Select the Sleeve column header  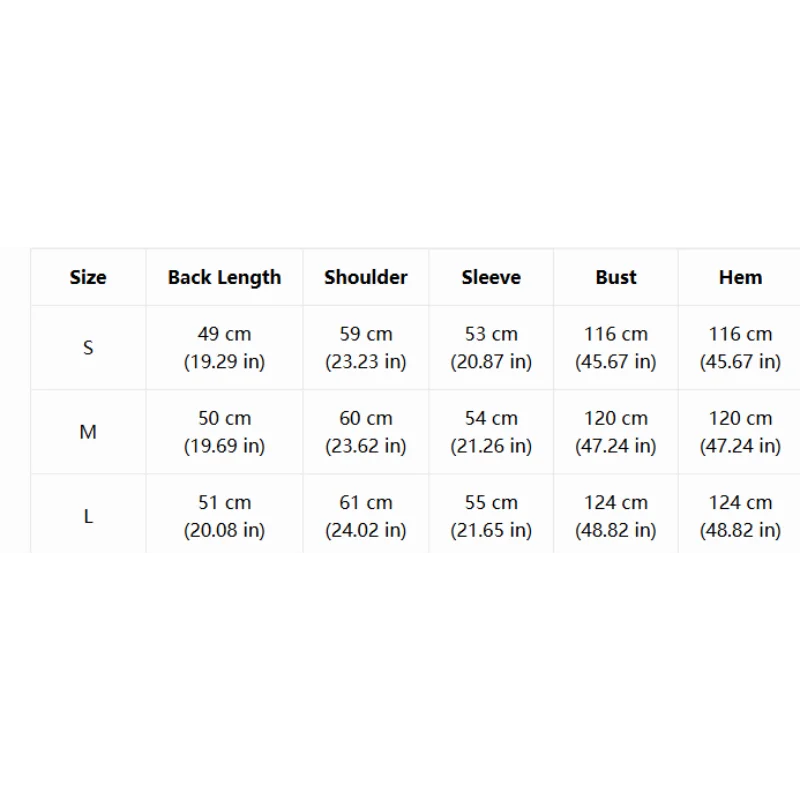pyautogui.click(x=491, y=278)
